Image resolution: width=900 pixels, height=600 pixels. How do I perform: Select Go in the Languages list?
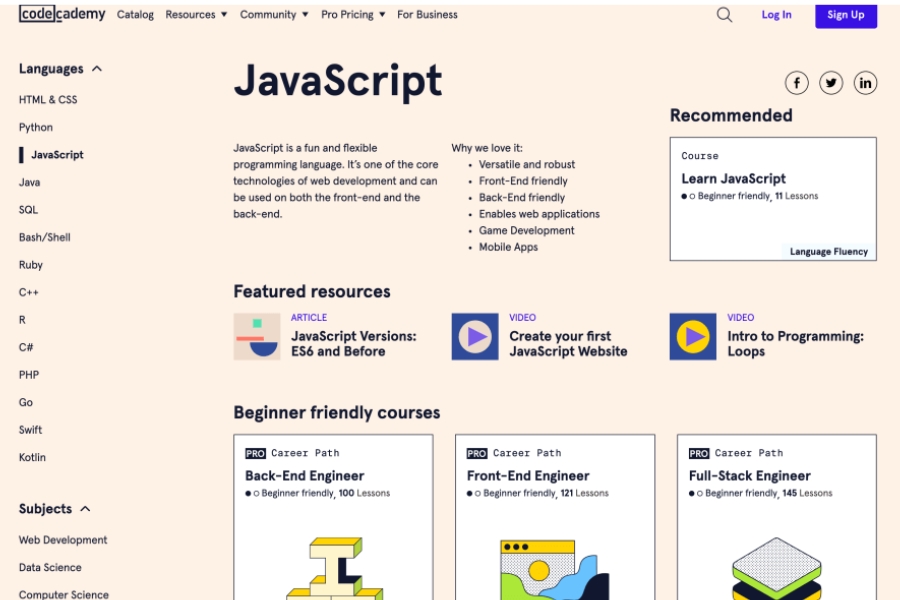click(25, 403)
